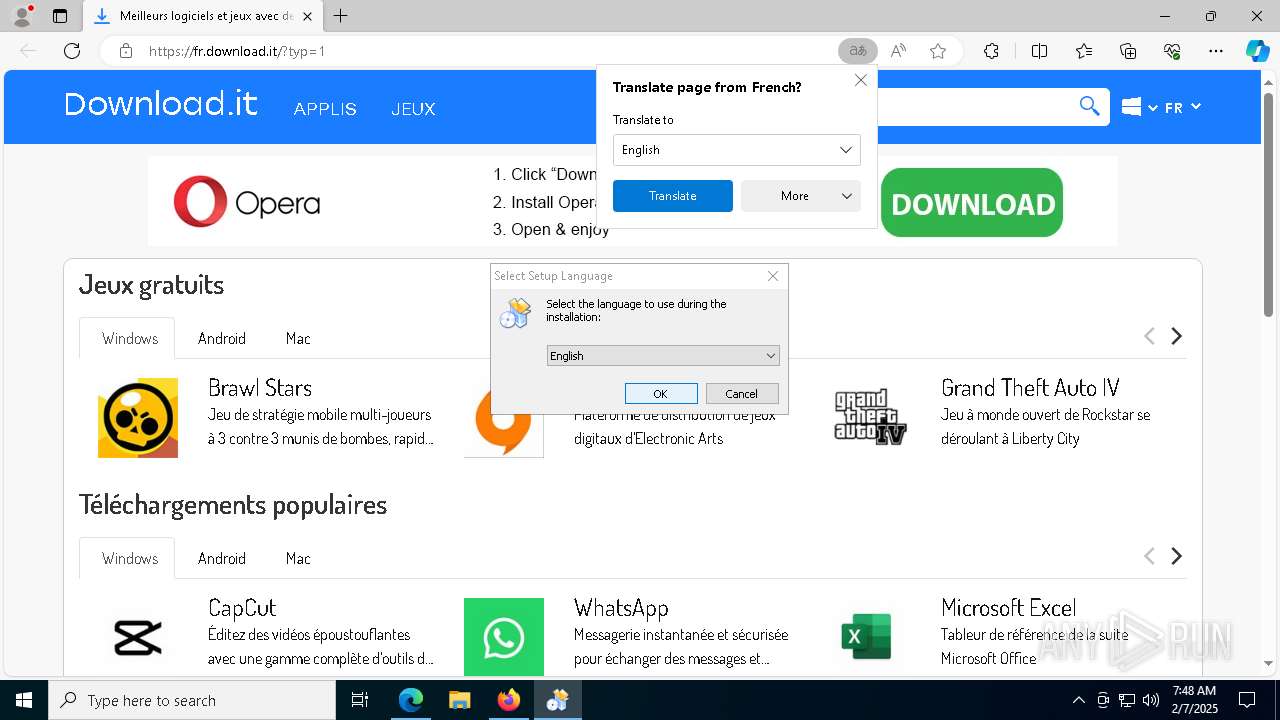Open the CapCut title link
Screen dimensions: 1280x720
point(242,608)
